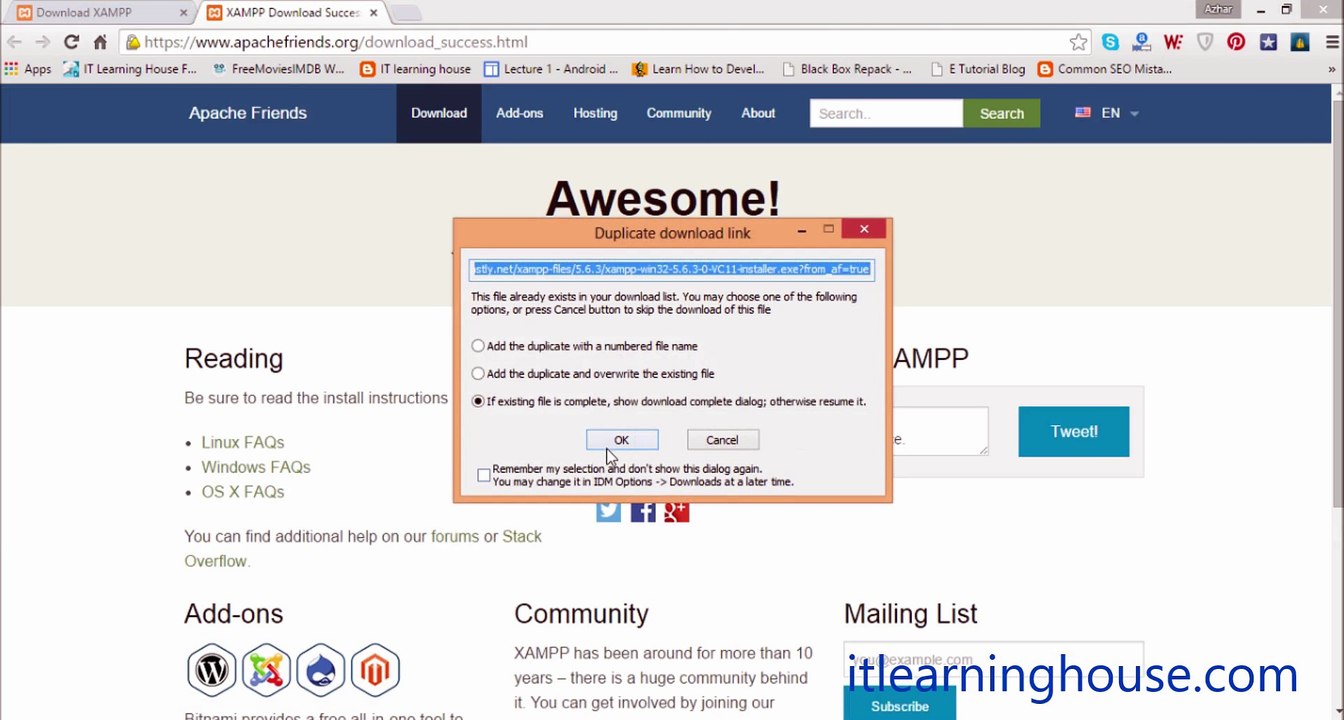Open the FreeMoviesIMDB bookmark
This screenshot has width=1344, height=720.
pyautogui.click(x=278, y=69)
